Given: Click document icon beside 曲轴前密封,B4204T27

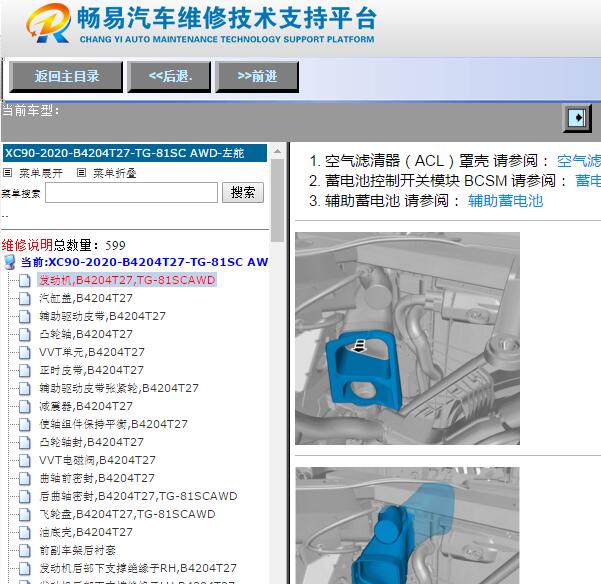Looking at the screenshot, I should [x=25, y=479].
